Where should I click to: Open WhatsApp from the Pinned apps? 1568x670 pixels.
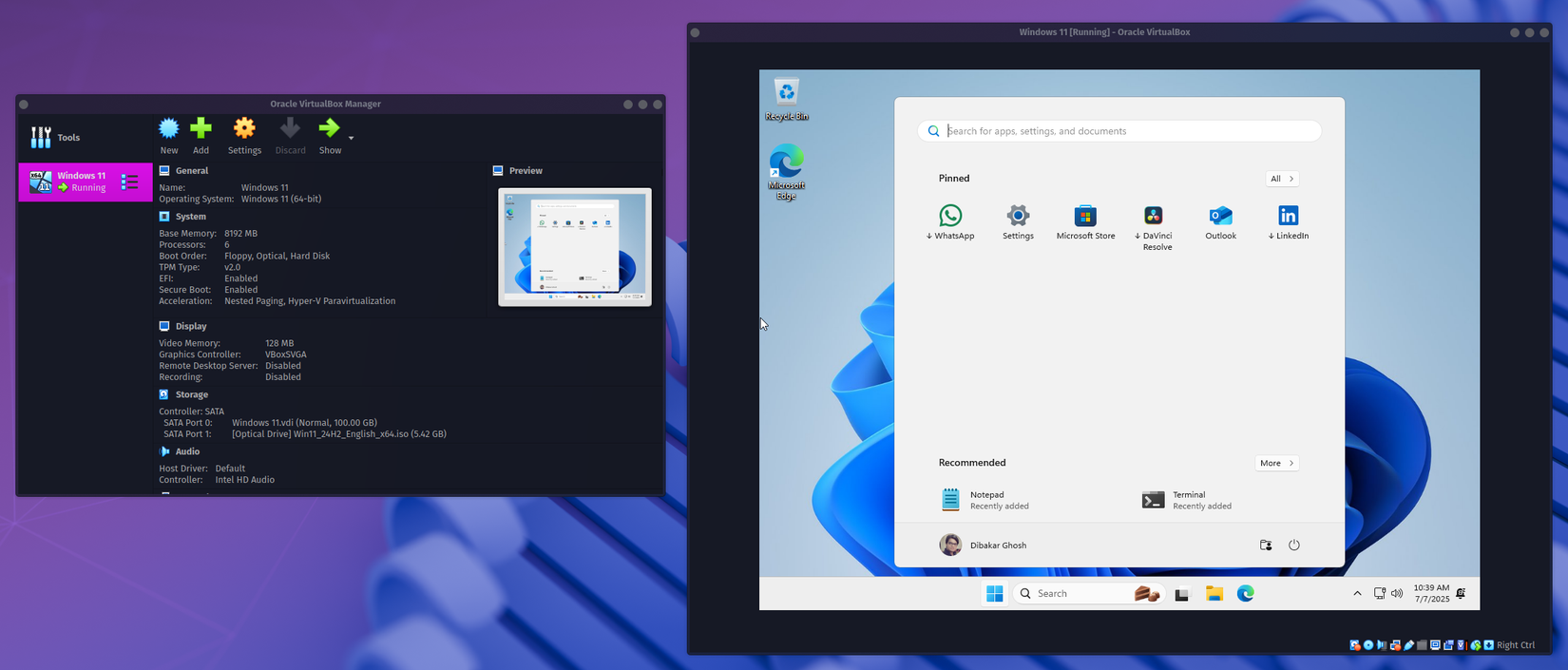coord(950,222)
